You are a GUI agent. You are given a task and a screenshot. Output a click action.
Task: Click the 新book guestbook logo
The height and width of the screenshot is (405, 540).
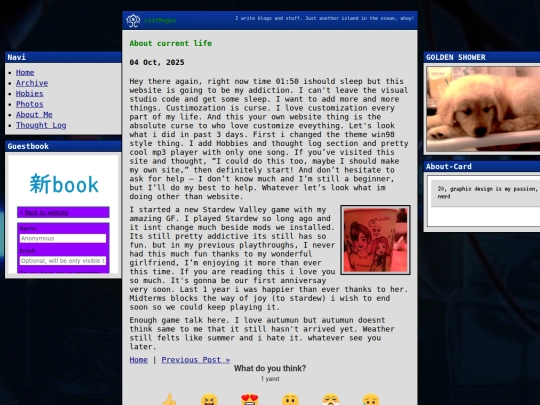pos(64,184)
